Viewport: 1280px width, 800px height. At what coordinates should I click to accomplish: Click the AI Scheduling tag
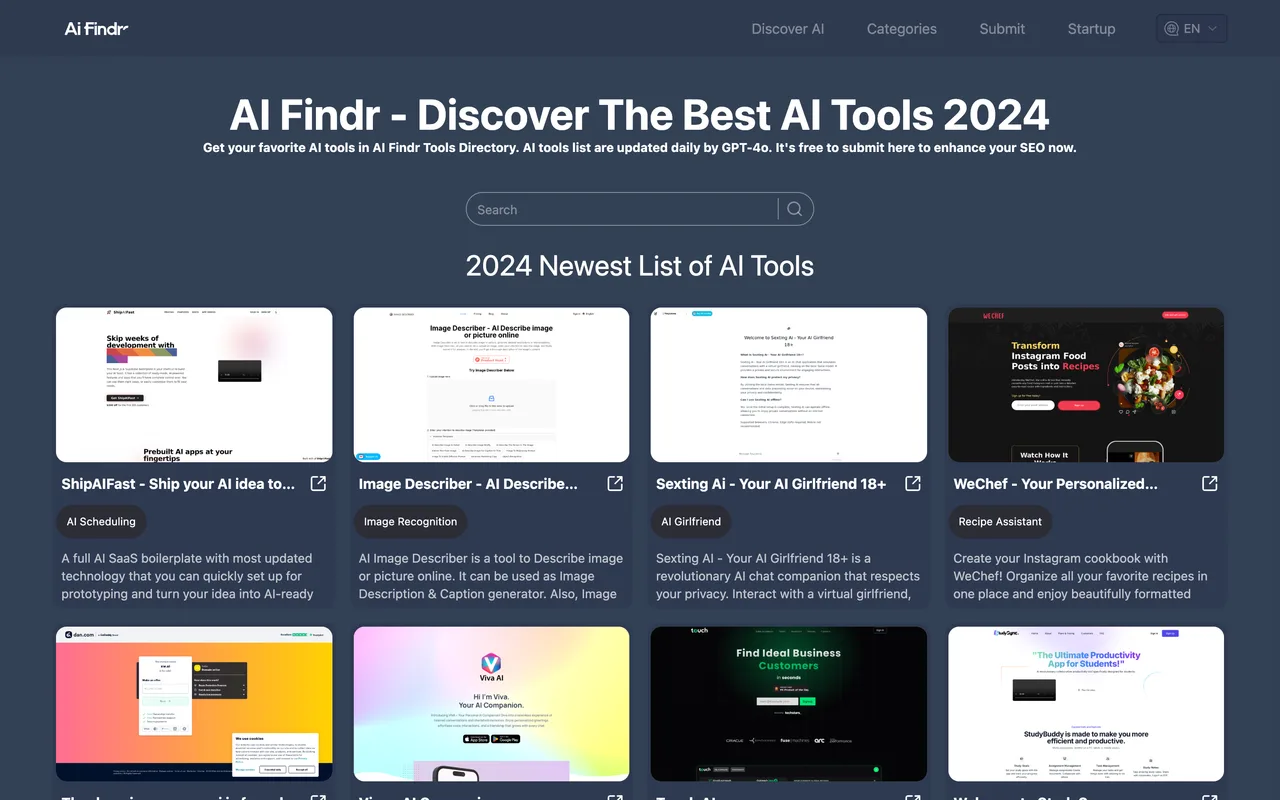pyautogui.click(x=101, y=522)
